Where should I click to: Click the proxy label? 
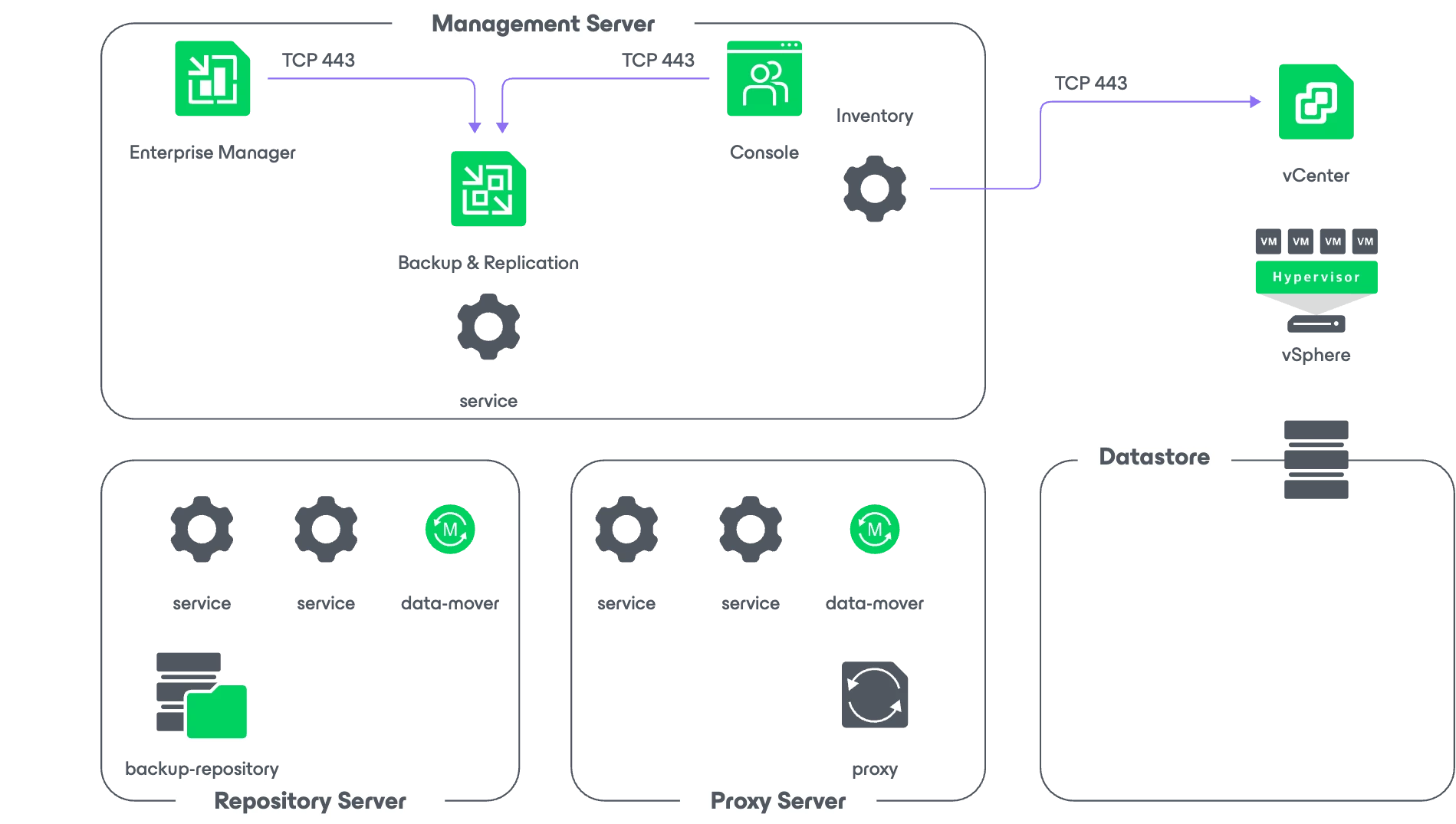pyautogui.click(x=875, y=770)
